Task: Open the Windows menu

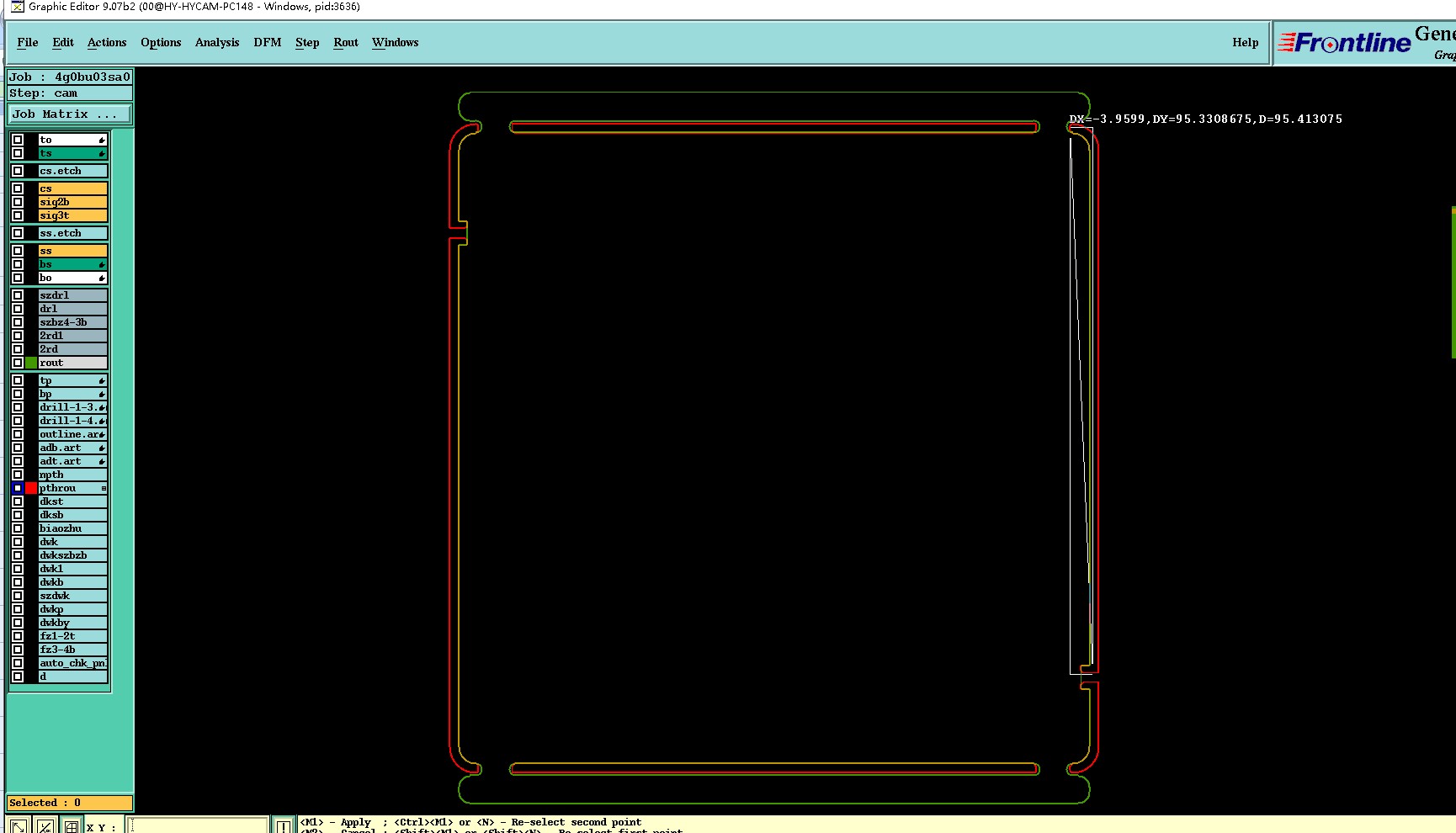Action: [x=396, y=42]
